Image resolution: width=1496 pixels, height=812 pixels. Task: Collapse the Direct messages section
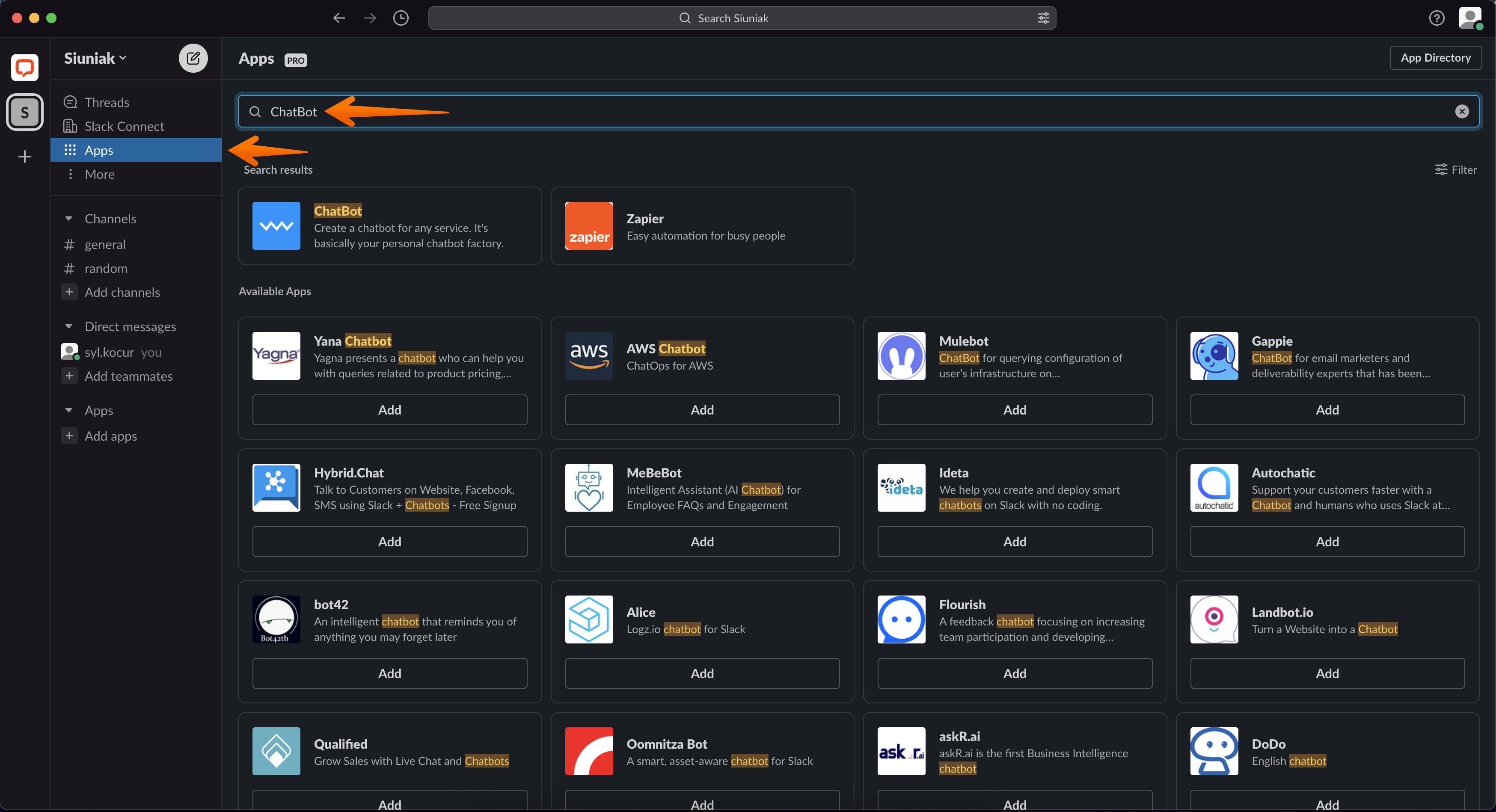click(x=68, y=327)
